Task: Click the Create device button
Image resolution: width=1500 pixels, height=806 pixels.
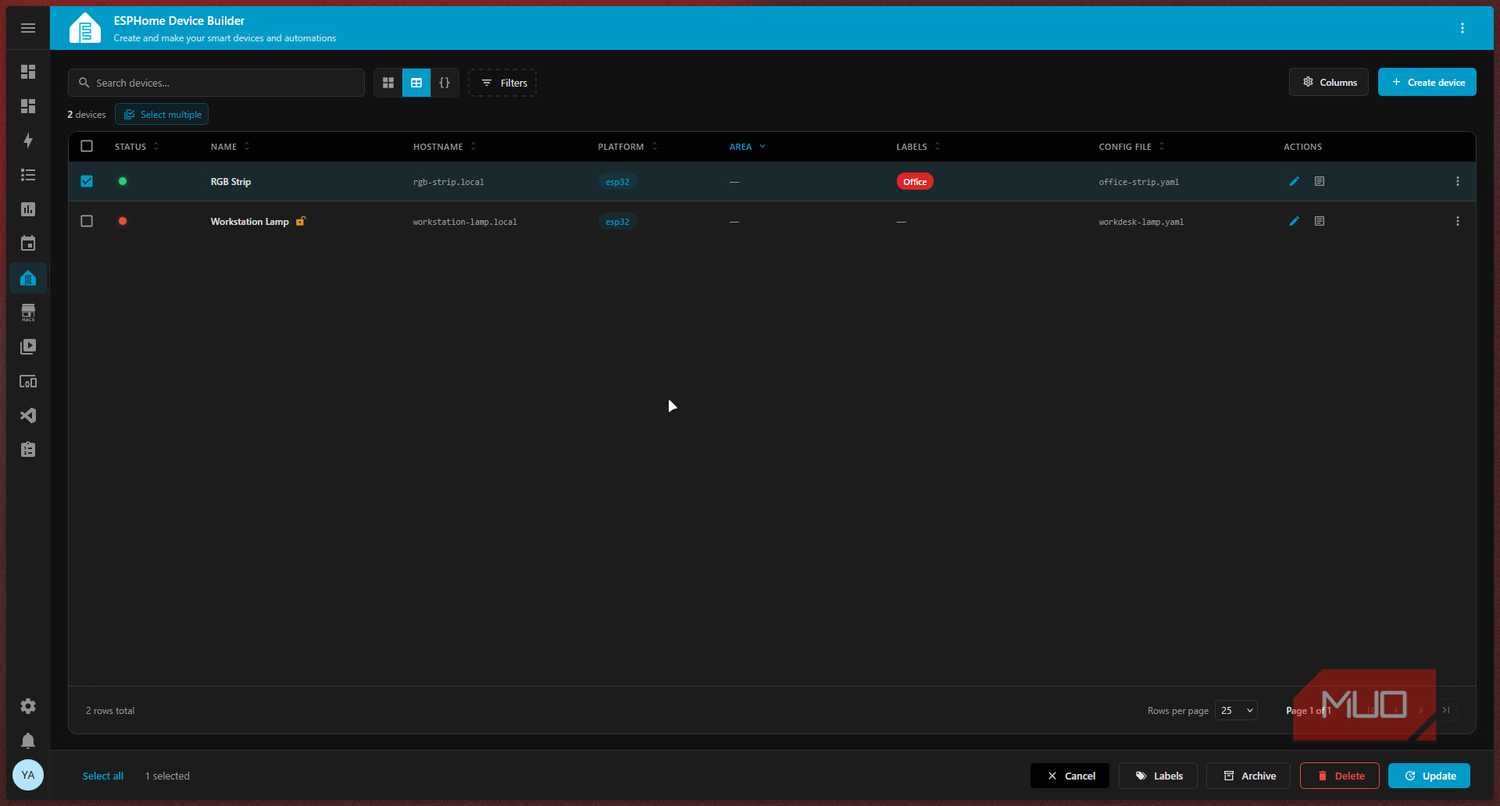Action: click(x=1427, y=82)
